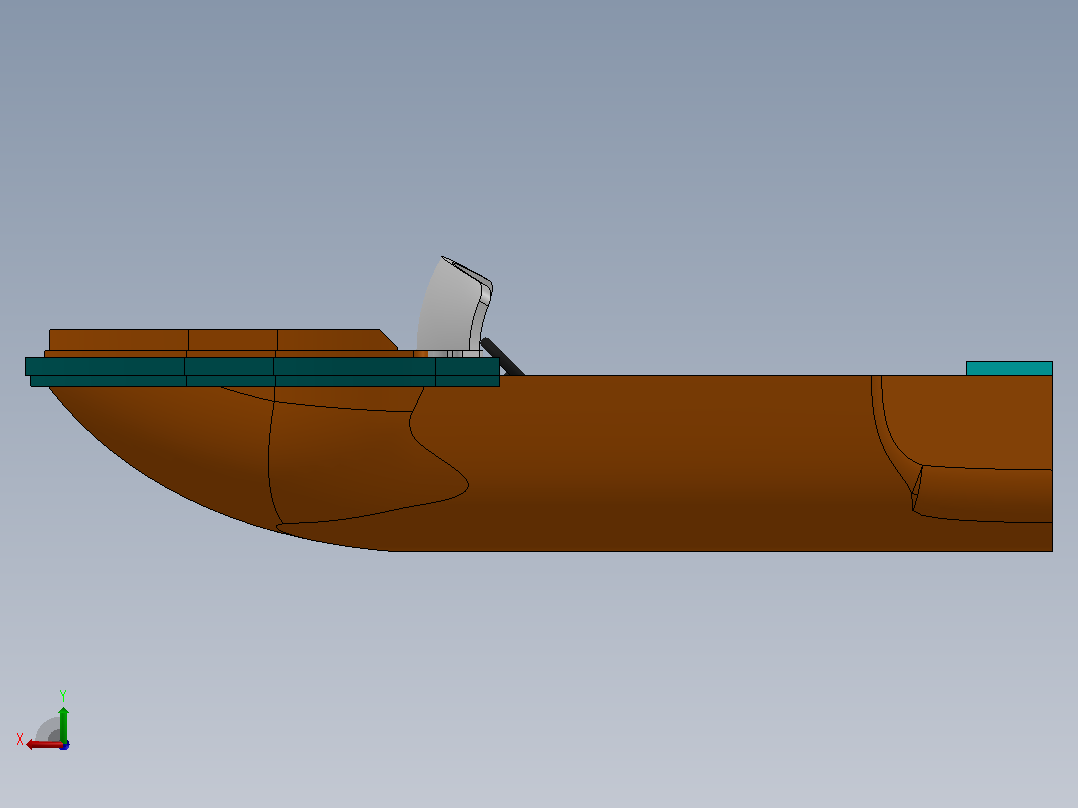Click the green Y axis arrow of triad
Viewport: 1078px width, 808px height.
click(63, 724)
